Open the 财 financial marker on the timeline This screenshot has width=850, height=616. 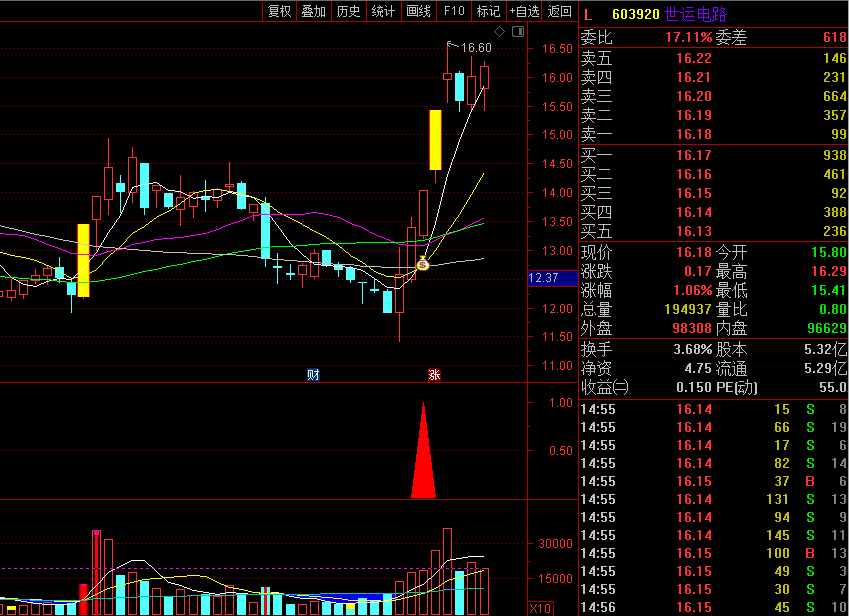(313, 375)
